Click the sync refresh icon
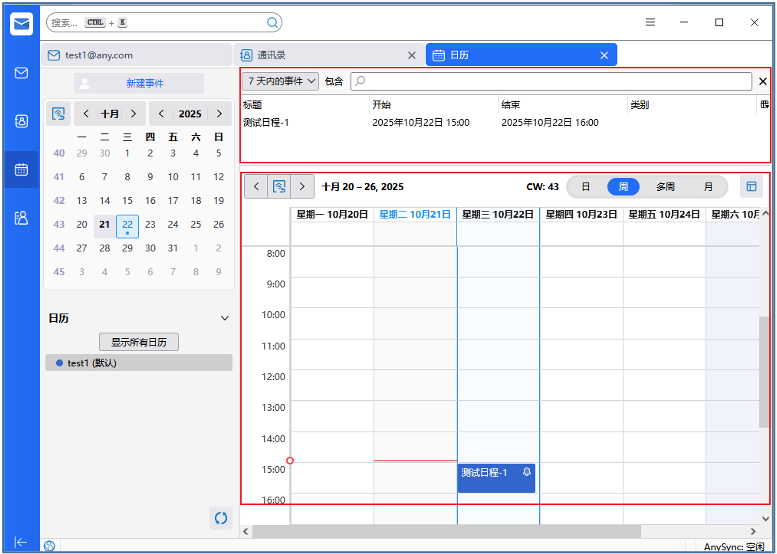Image resolution: width=777 pixels, height=554 pixels. (x=221, y=518)
